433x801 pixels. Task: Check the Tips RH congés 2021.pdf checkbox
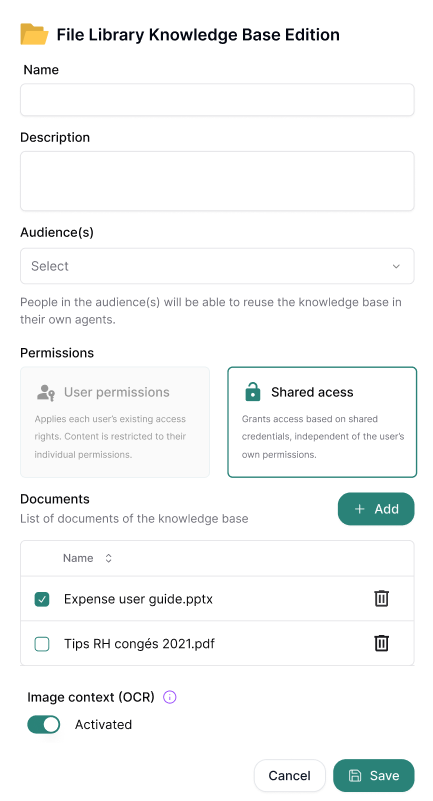point(42,644)
